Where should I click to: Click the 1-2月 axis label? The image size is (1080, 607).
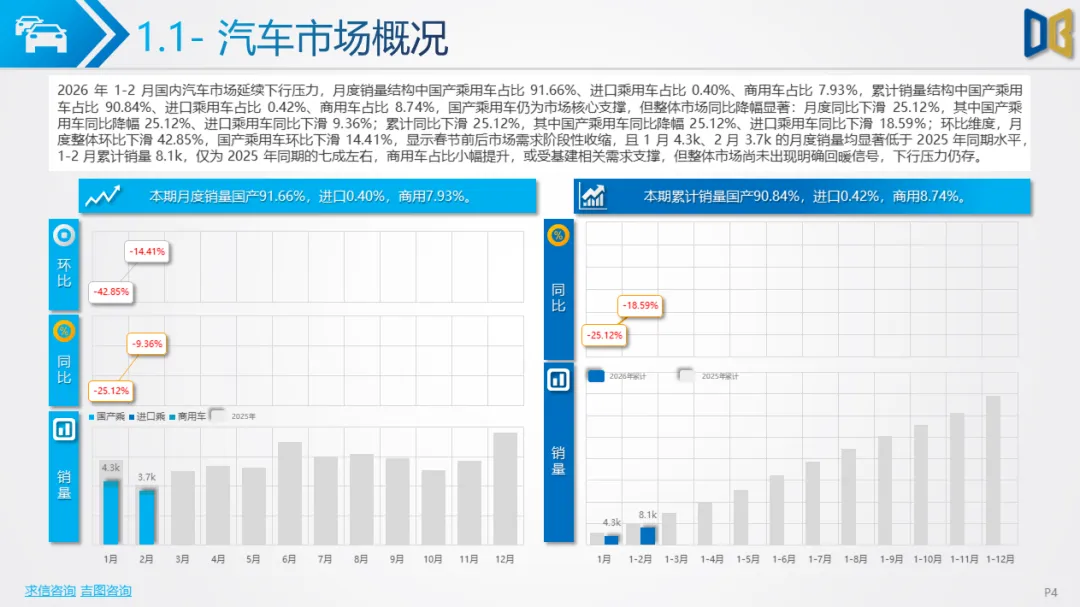point(640,559)
